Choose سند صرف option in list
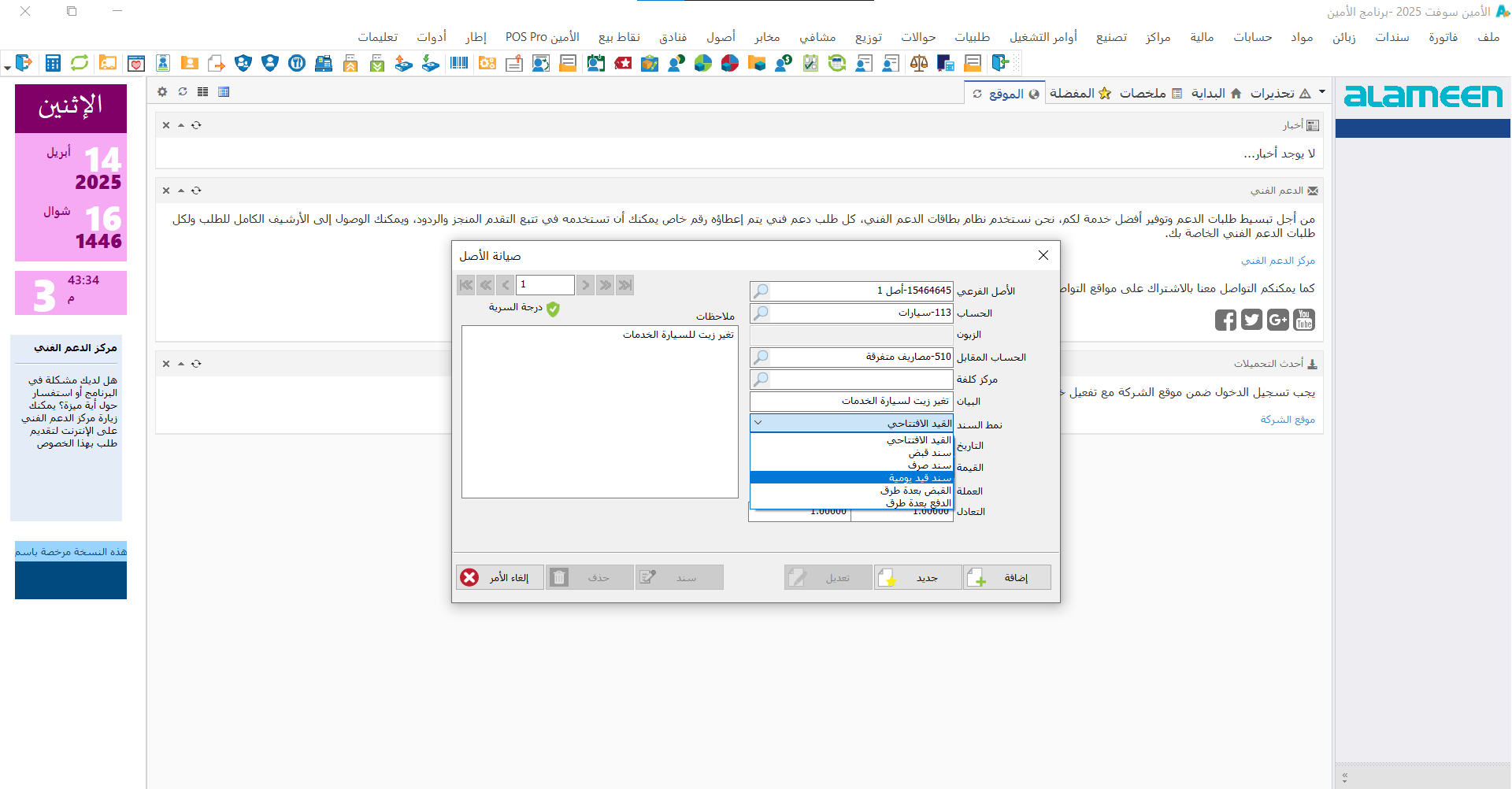 [851, 465]
